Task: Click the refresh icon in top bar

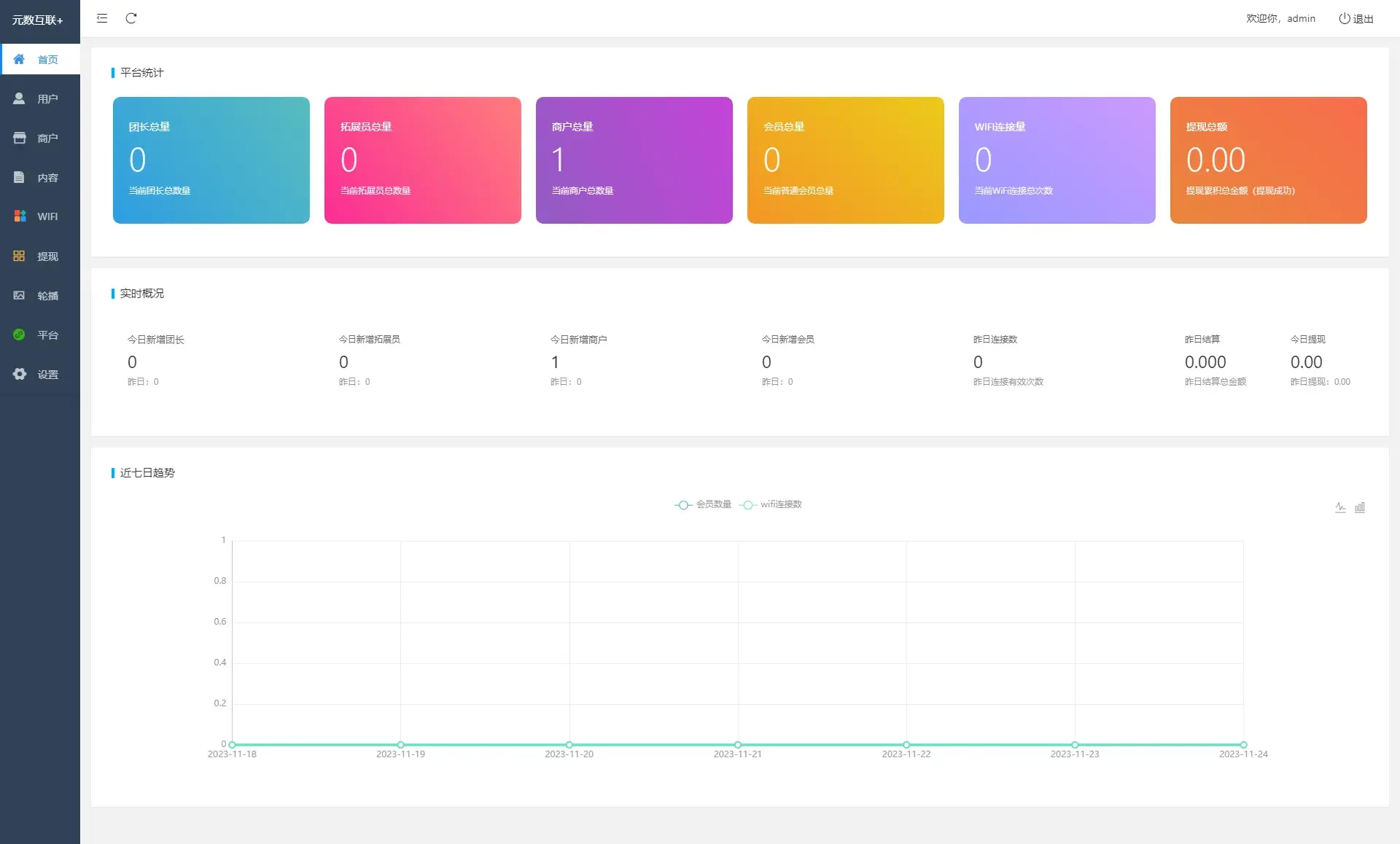Action: (x=131, y=18)
